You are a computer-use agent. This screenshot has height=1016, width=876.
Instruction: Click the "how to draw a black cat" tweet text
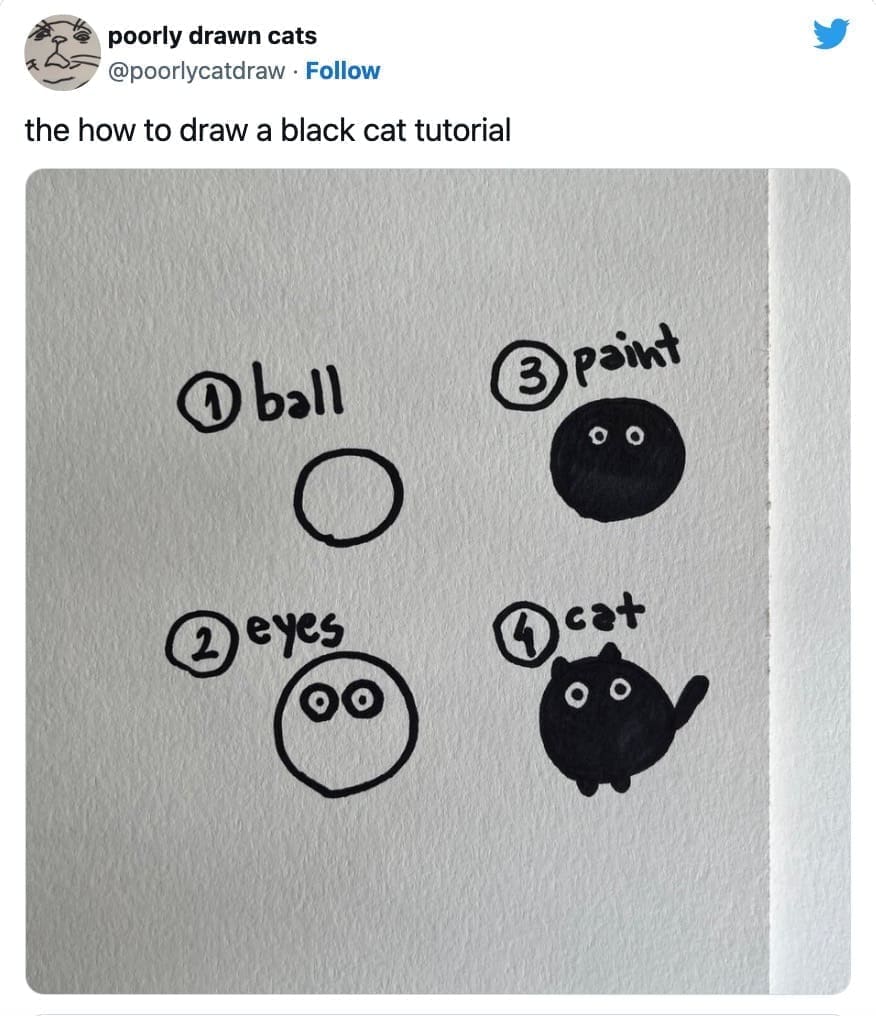point(267,130)
